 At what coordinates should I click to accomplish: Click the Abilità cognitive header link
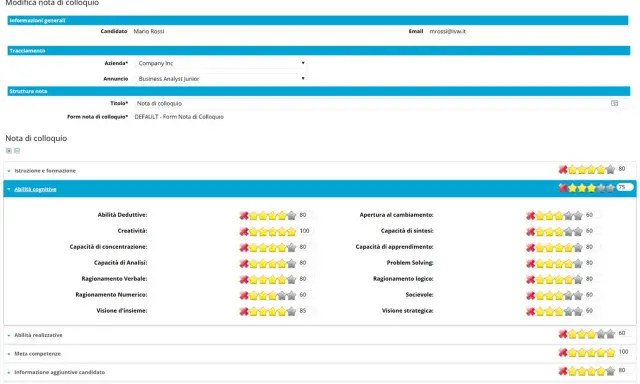(x=35, y=189)
